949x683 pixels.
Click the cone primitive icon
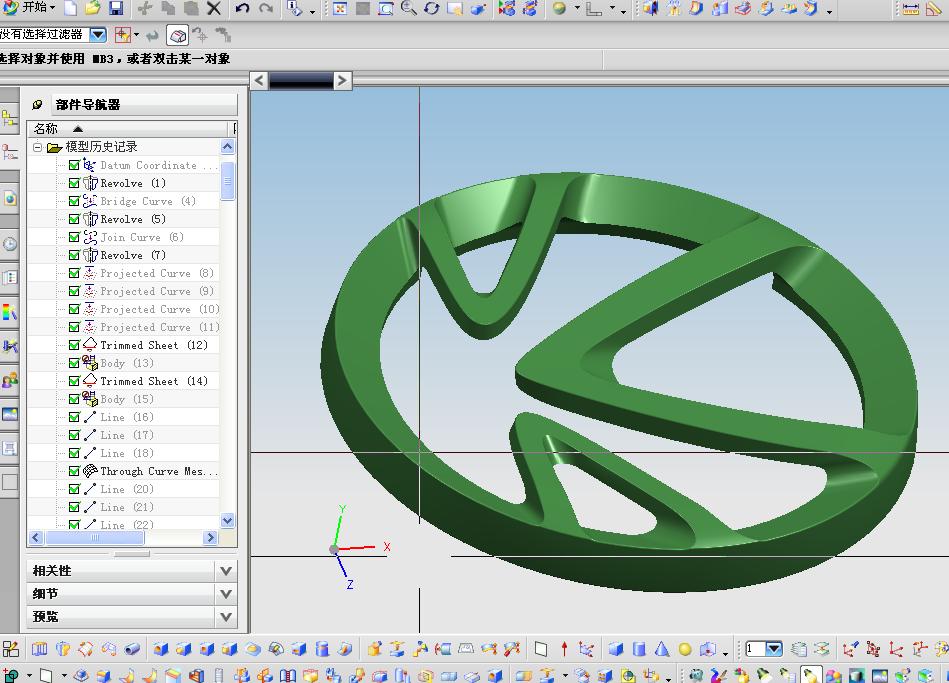[662, 650]
